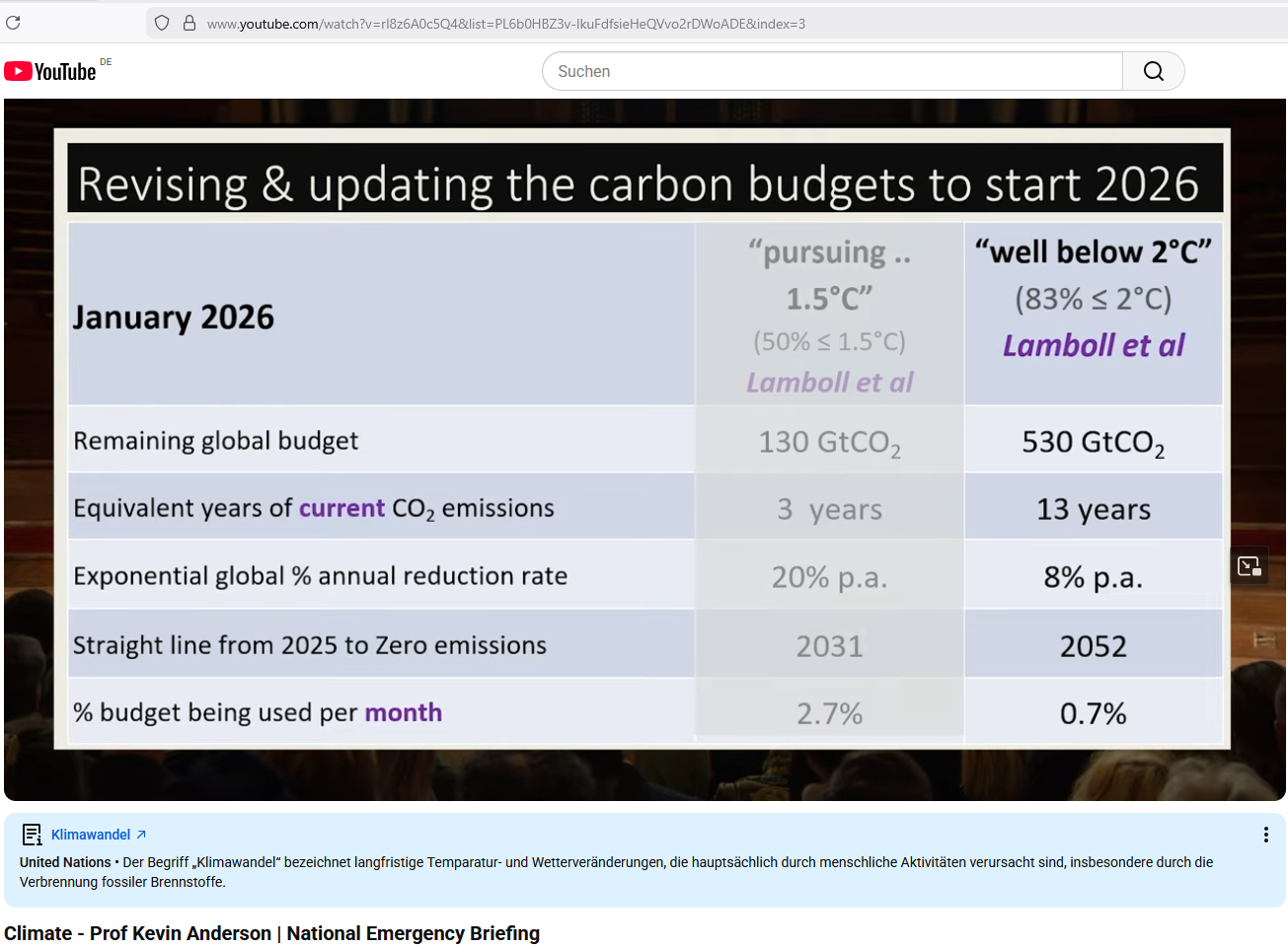Click the 'January 2026' cell in the video slide
This screenshot has width=1288, height=949.
click(x=174, y=317)
